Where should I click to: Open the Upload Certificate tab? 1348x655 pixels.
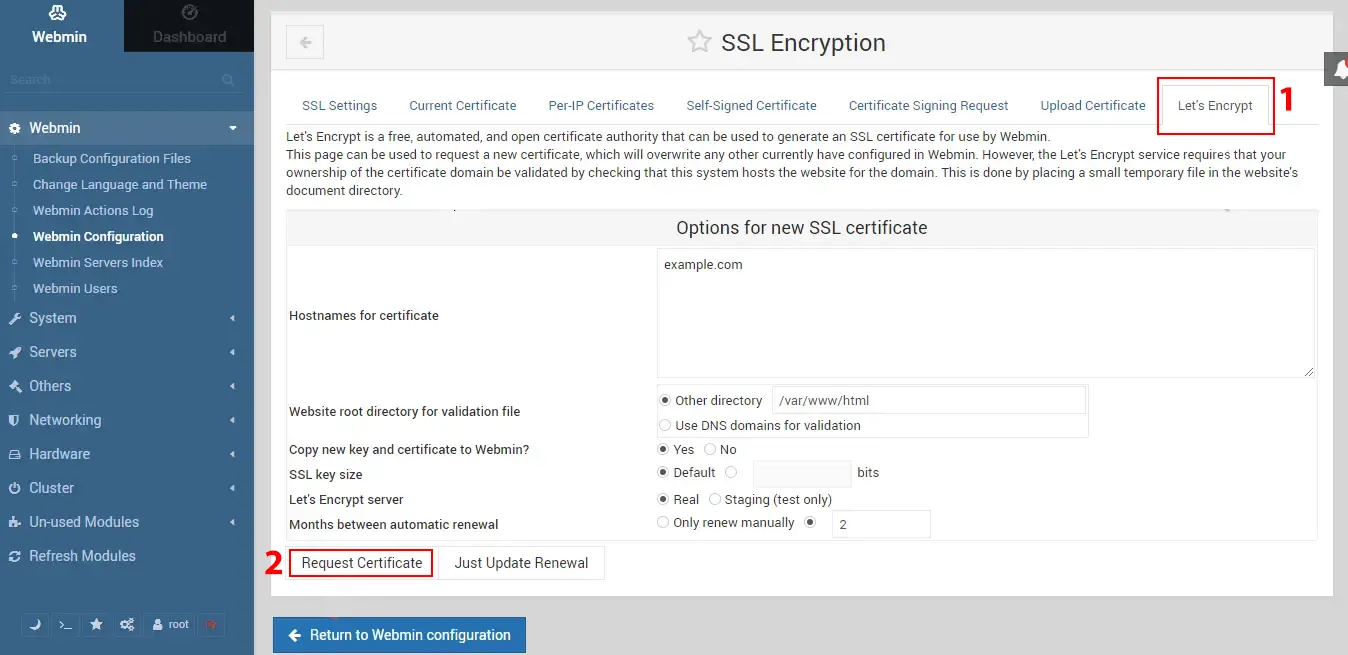tap(1093, 105)
